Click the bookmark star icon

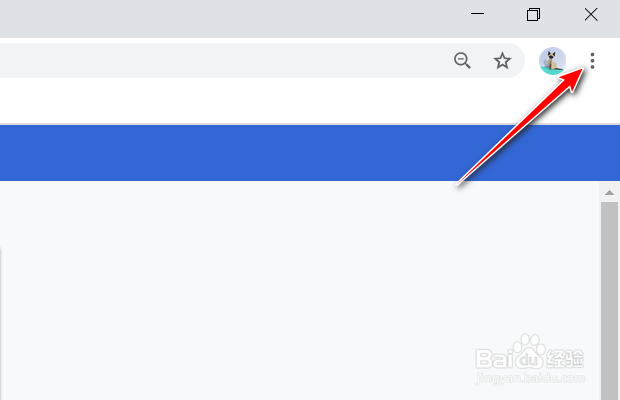tap(503, 61)
